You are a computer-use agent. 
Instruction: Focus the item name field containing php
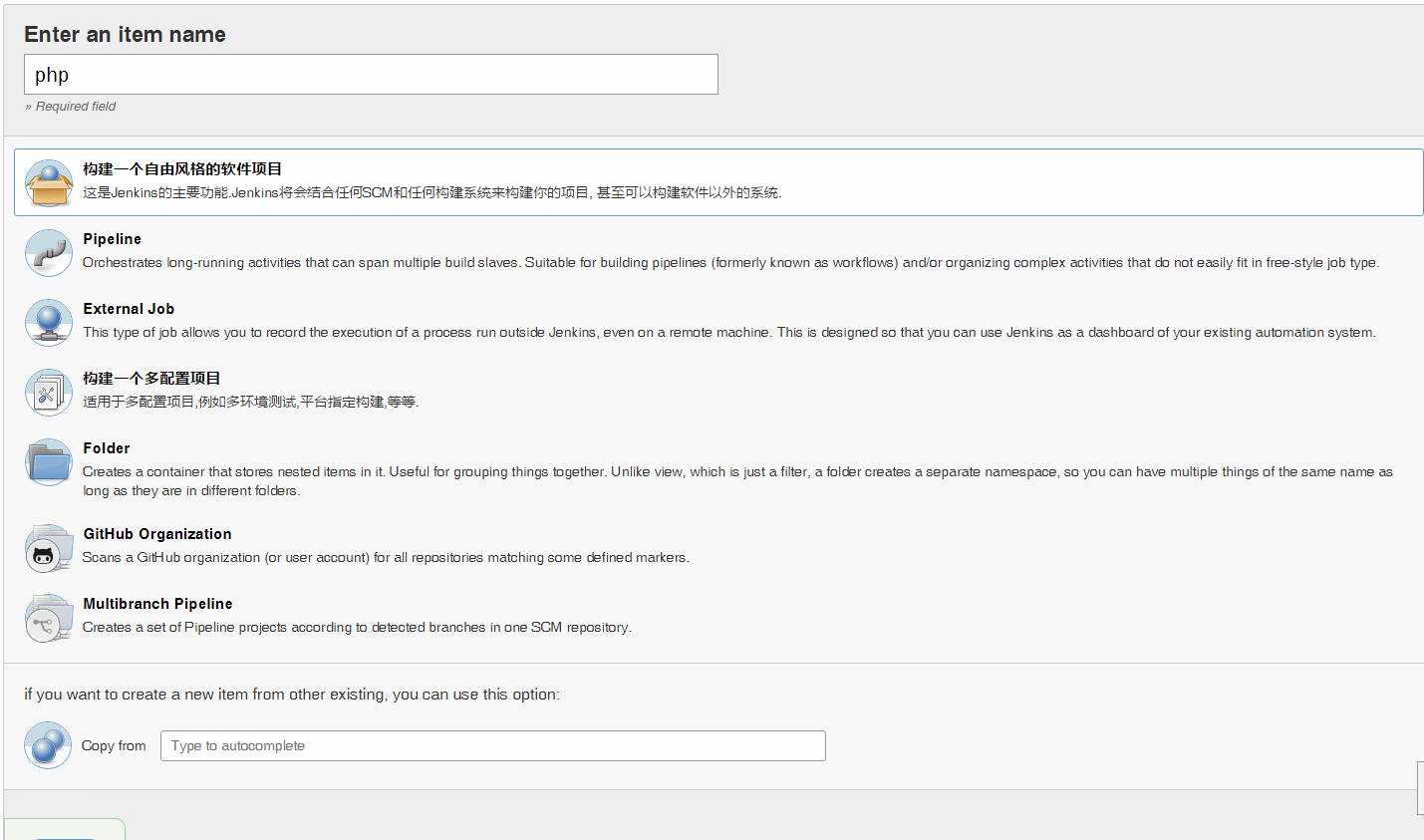[x=371, y=75]
